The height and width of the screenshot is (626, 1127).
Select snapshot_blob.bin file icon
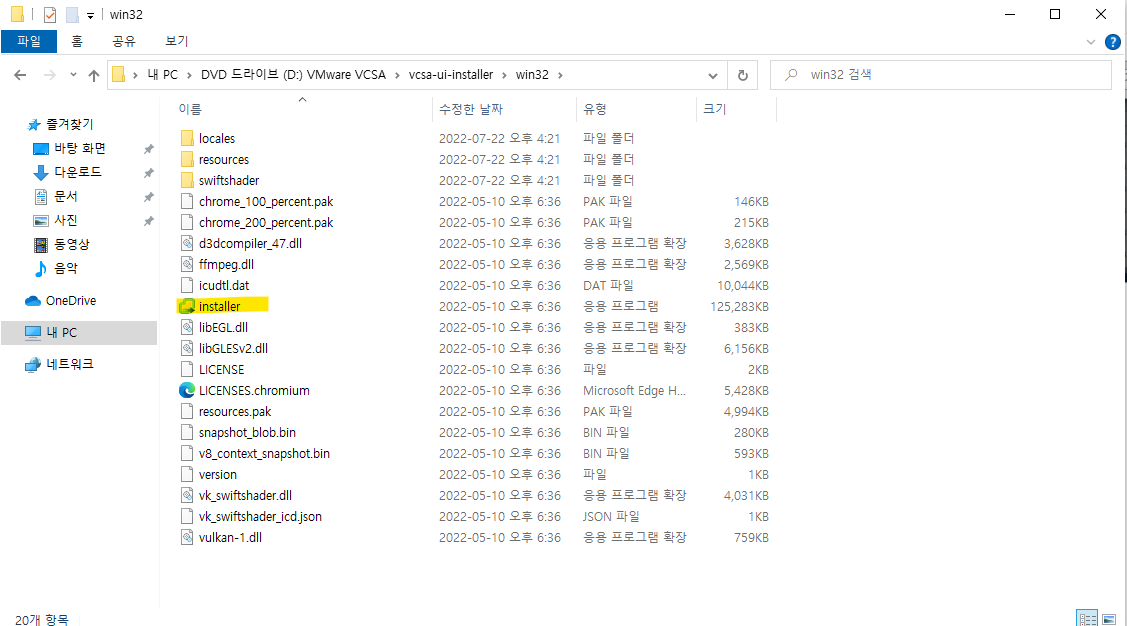(187, 432)
